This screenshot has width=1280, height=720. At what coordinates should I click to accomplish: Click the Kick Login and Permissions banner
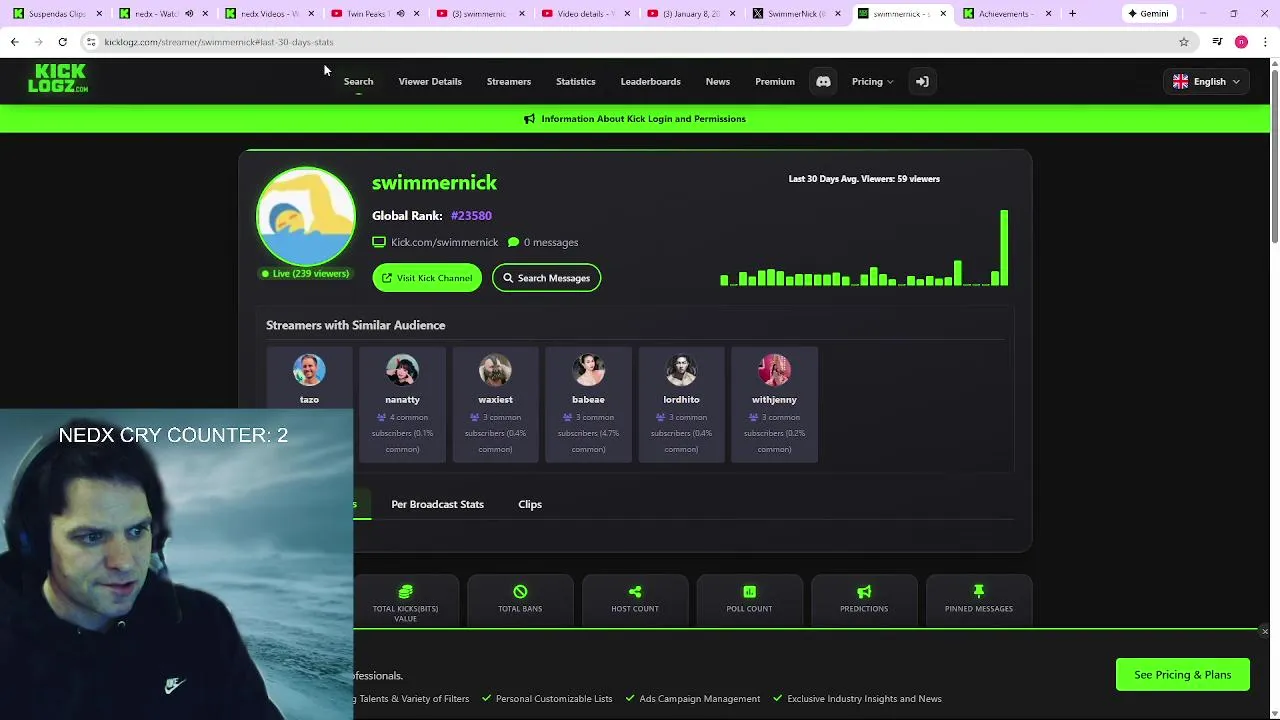click(635, 119)
